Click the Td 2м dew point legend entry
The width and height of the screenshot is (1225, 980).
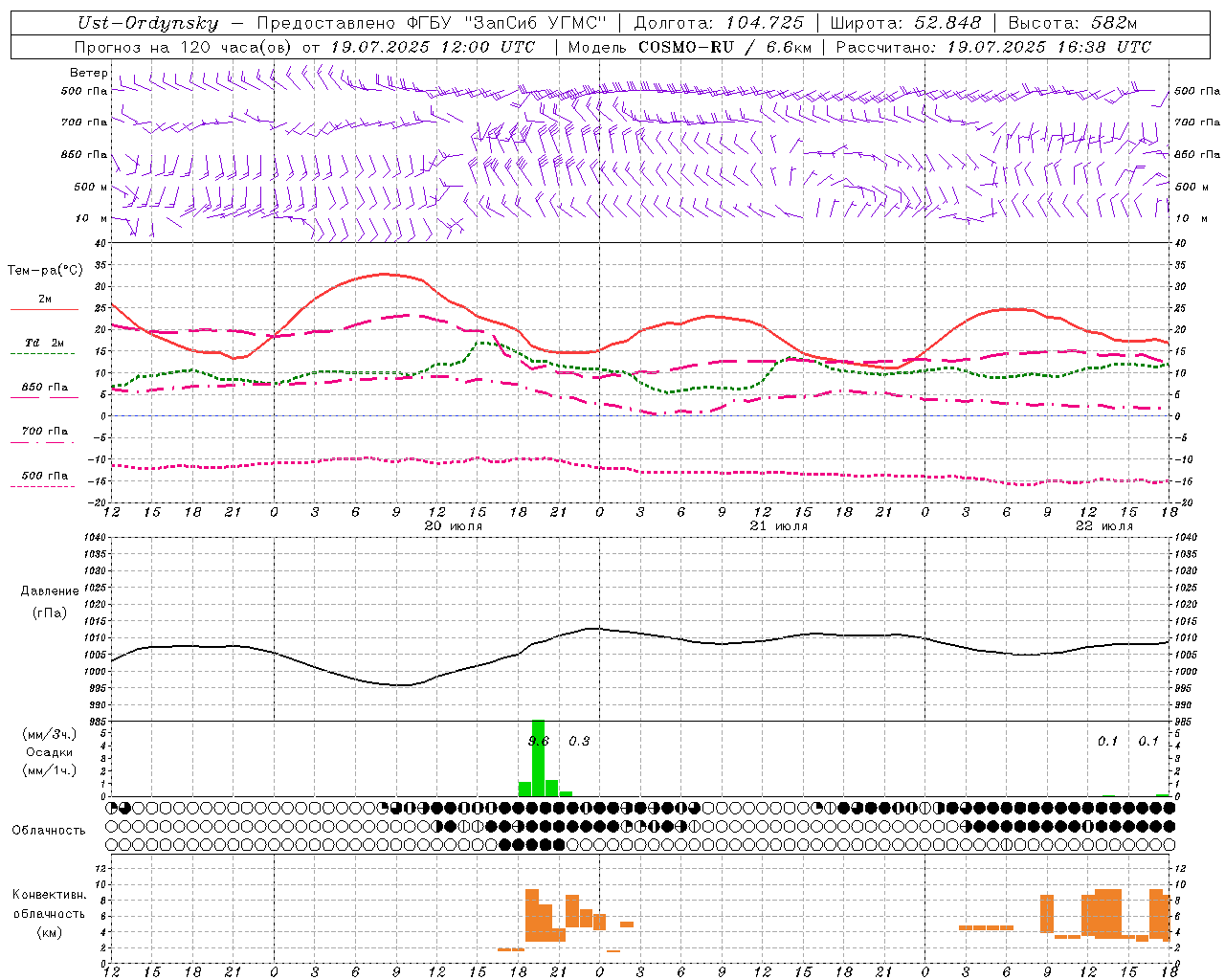click(x=45, y=343)
